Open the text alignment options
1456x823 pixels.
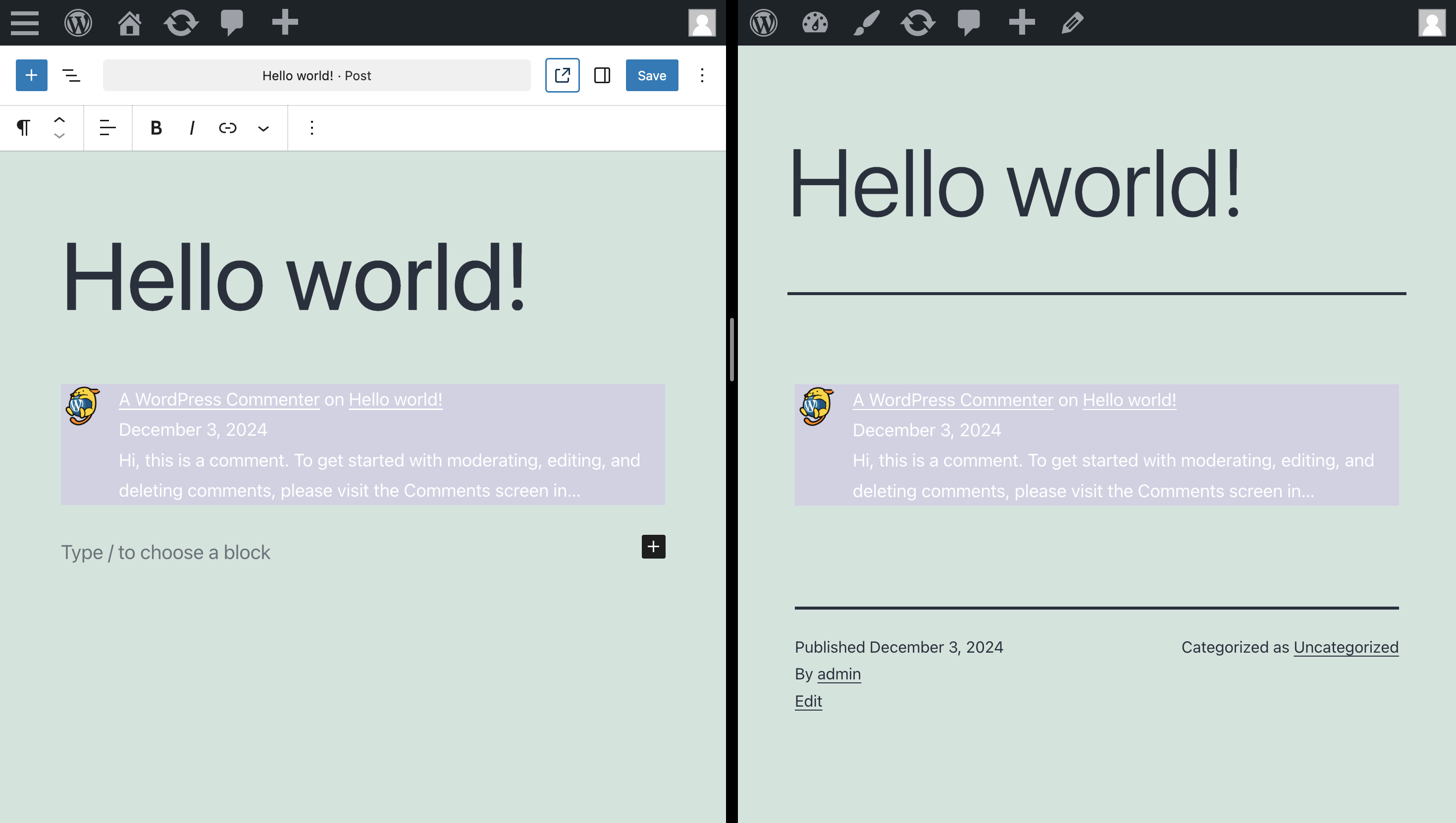(107, 128)
